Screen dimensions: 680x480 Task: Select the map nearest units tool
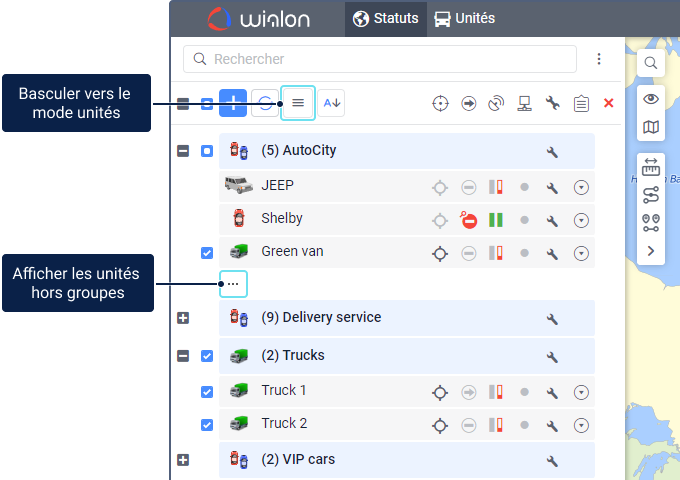click(651, 223)
